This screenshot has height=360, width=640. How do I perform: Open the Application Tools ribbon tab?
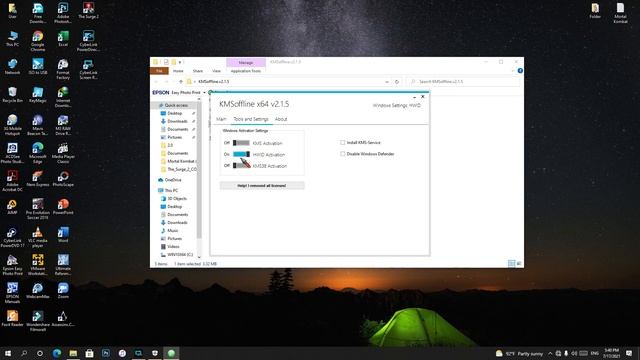click(246, 71)
